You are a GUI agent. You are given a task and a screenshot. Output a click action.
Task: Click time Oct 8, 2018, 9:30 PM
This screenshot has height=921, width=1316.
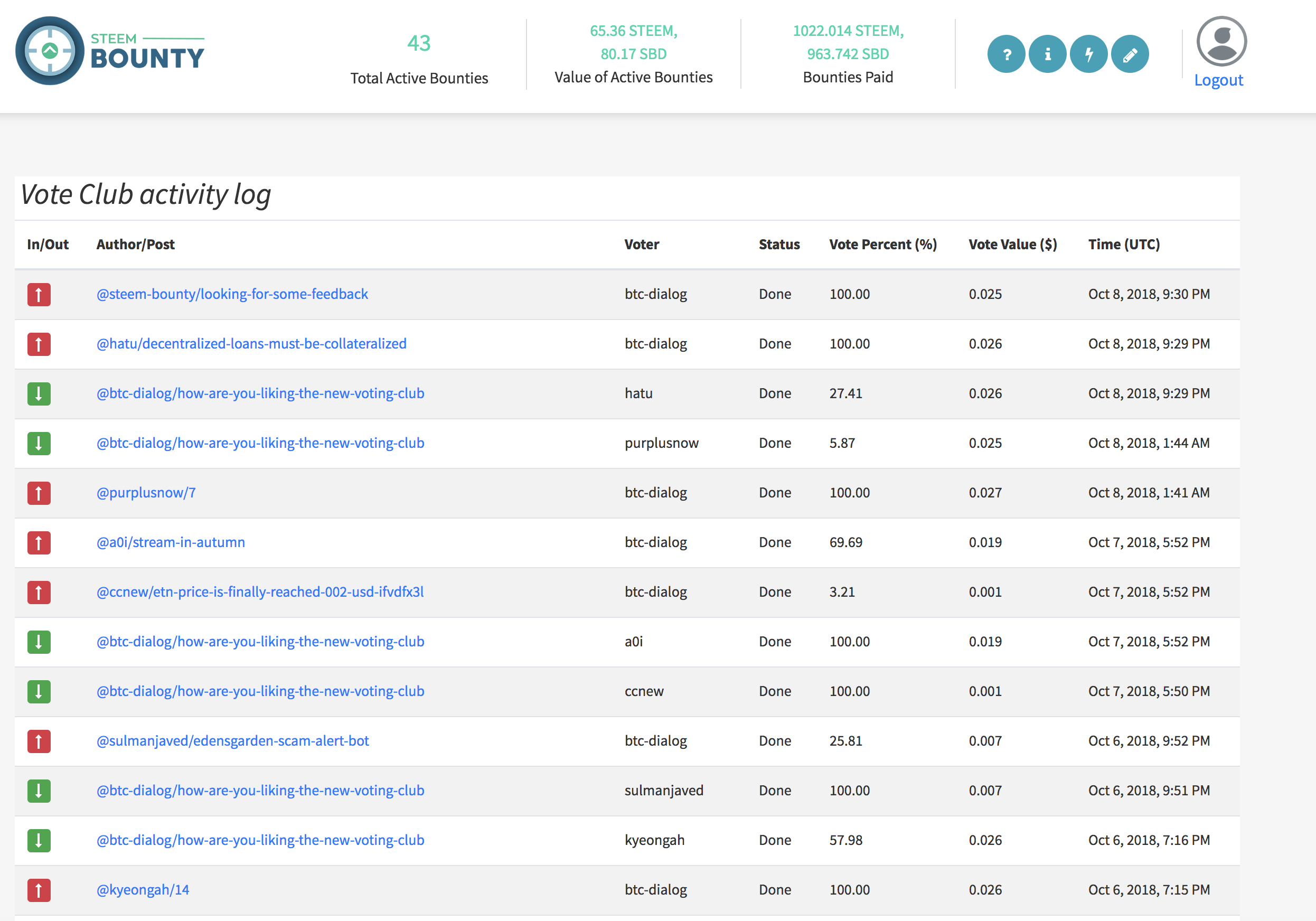pyautogui.click(x=1149, y=295)
